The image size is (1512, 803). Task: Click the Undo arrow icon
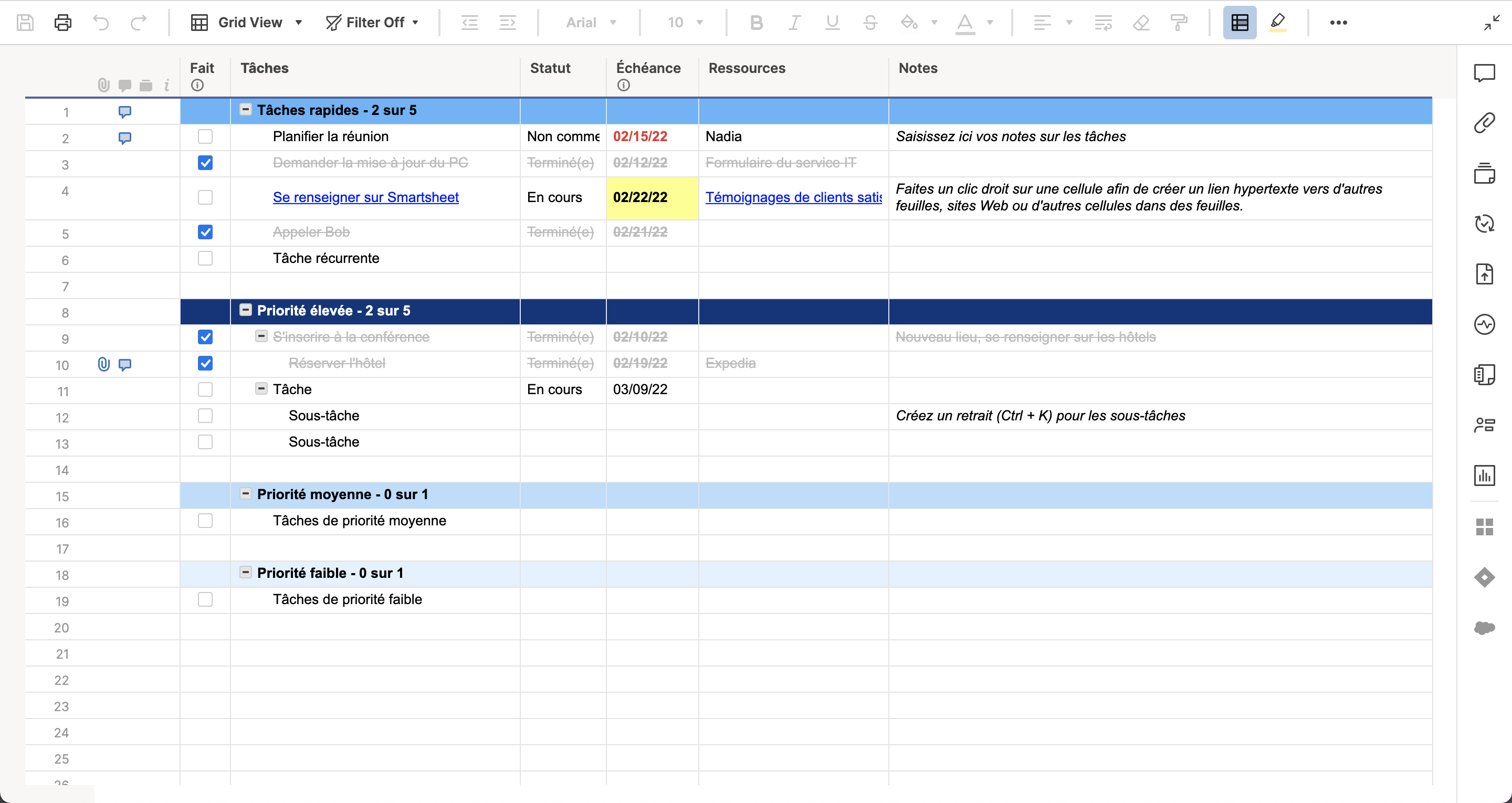101,22
